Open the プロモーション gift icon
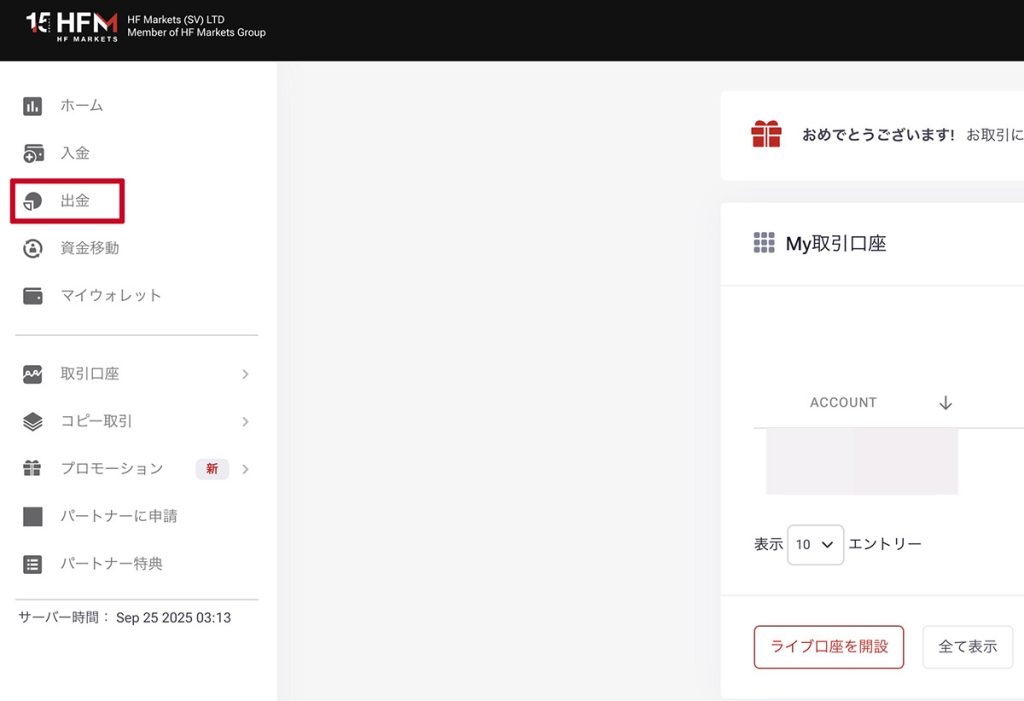Screen dimensions: 1024x701 [31, 468]
